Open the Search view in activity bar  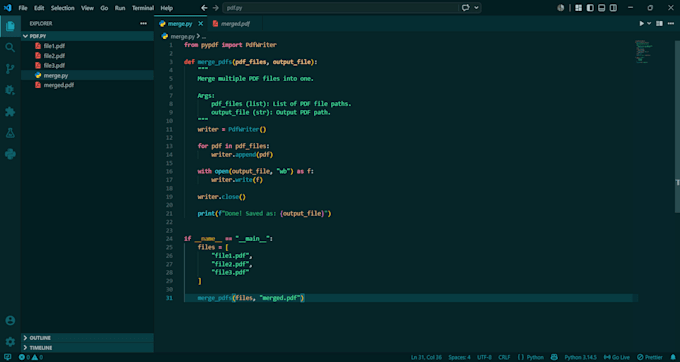(x=10, y=47)
